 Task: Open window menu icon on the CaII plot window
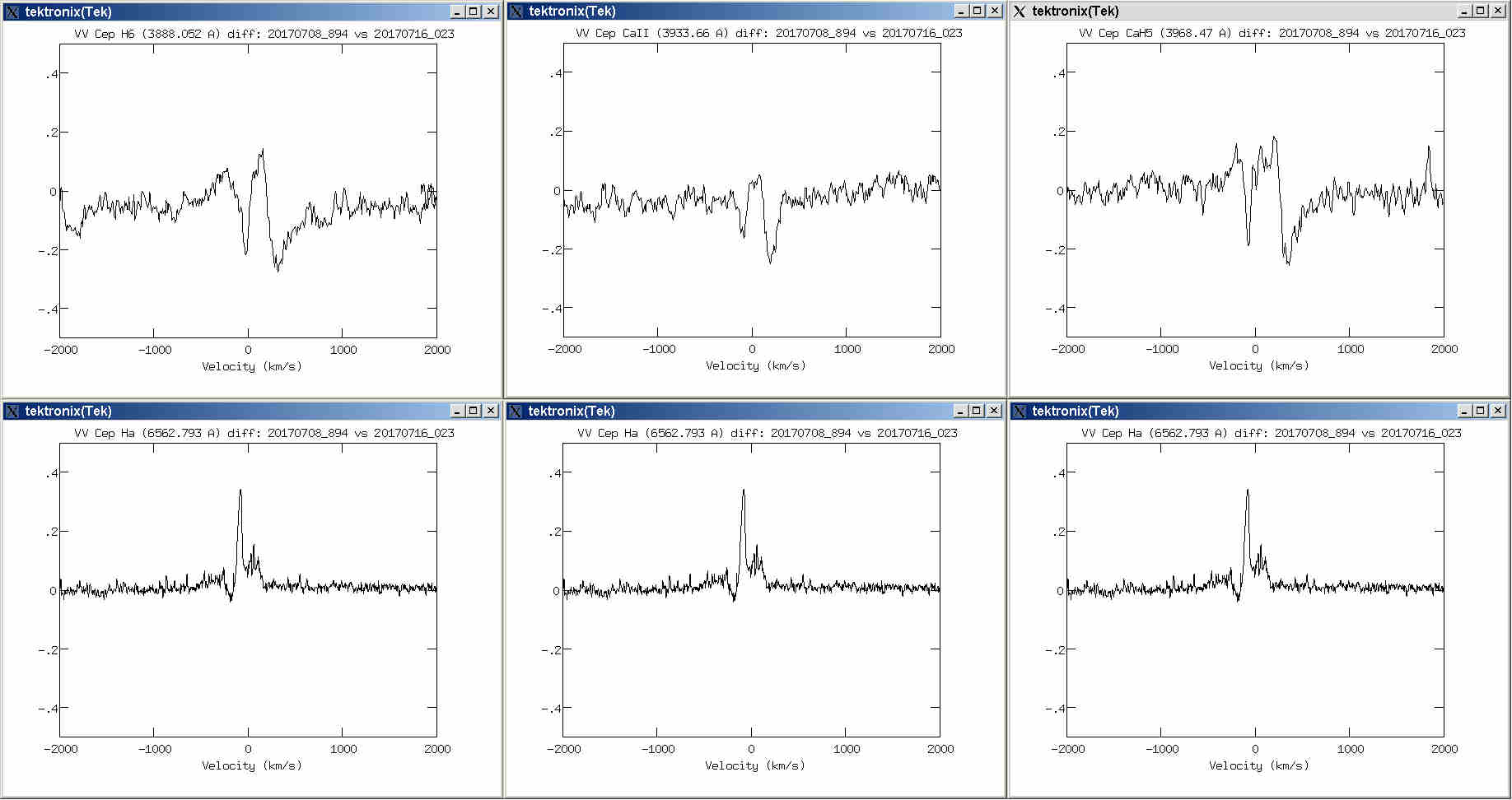click(x=516, y=11)
